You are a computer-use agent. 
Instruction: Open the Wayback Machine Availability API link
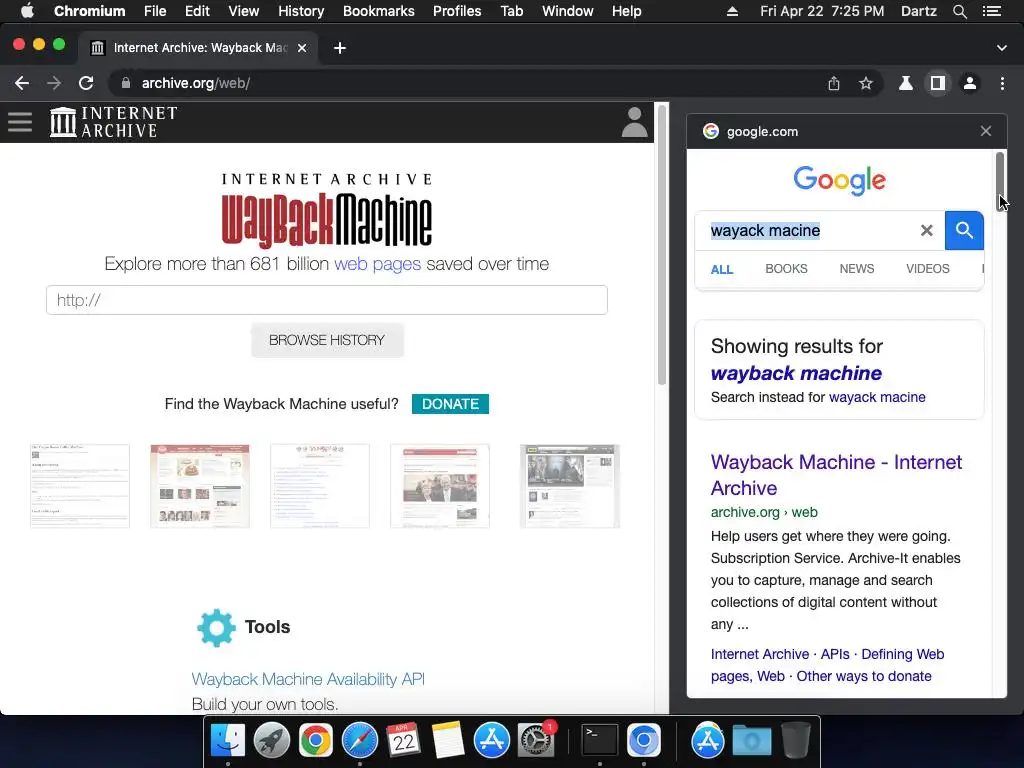(308, 679)
